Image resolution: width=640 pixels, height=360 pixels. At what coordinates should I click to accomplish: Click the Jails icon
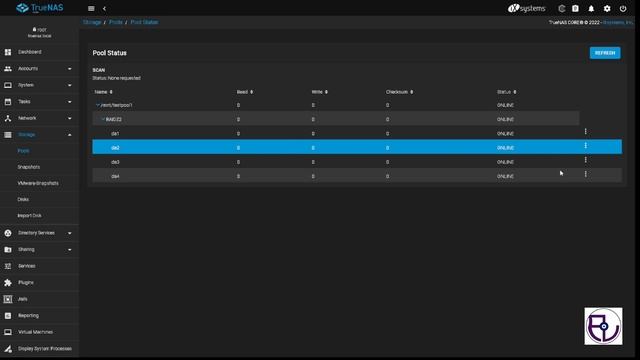point(8,299)
